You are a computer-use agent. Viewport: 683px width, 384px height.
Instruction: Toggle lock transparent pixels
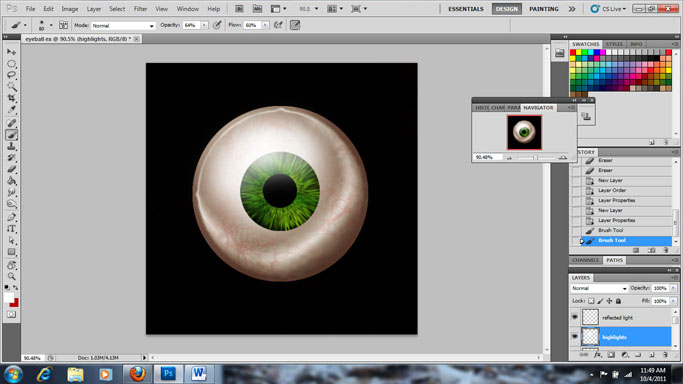click(591, 301)
